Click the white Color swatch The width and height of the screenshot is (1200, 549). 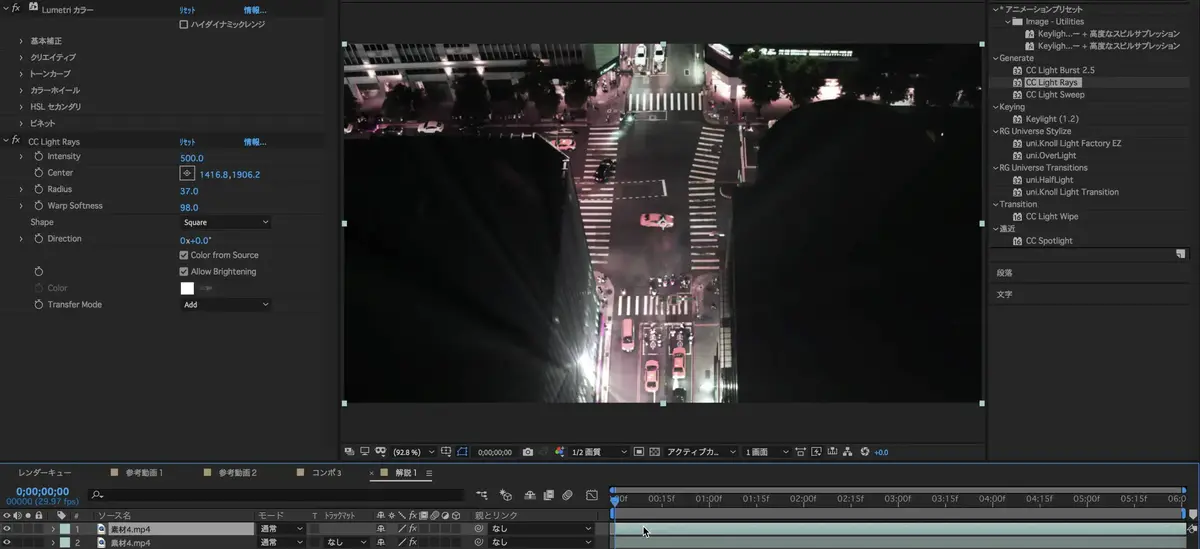click(187, 288)
